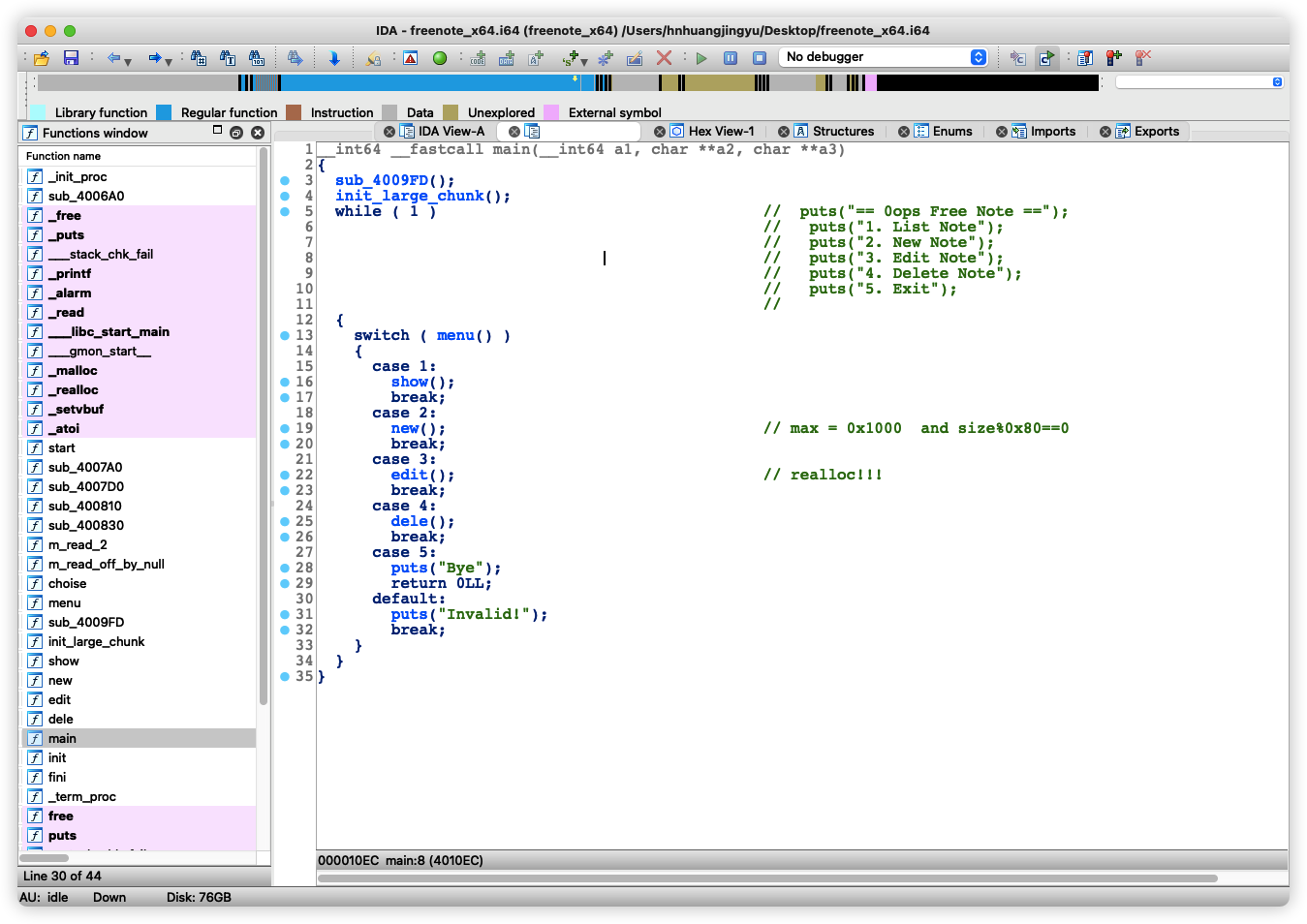Click the Open file toolbar icon
Image resolution: width=1307 pixels, height=924 pixels.
point(42,58)
